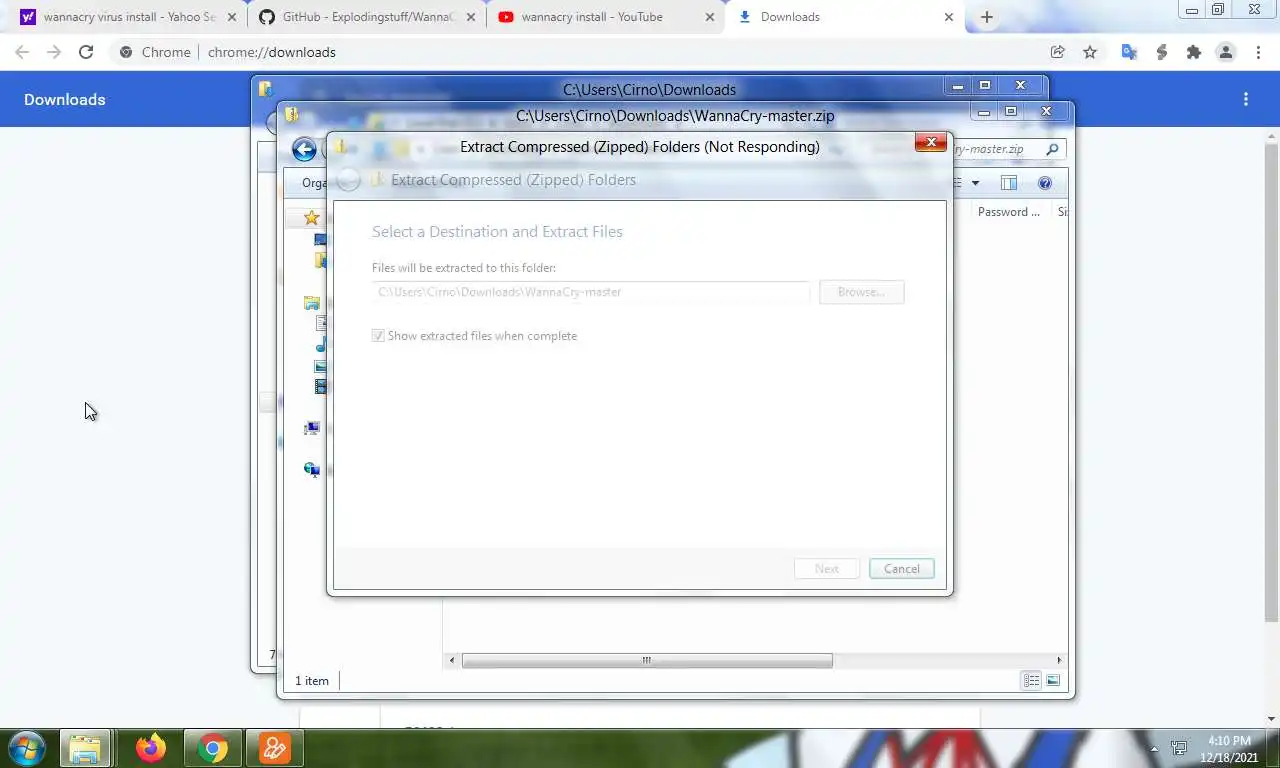Minimize the WannaCry-master.zip Explorer window

(x=985, y=112)
